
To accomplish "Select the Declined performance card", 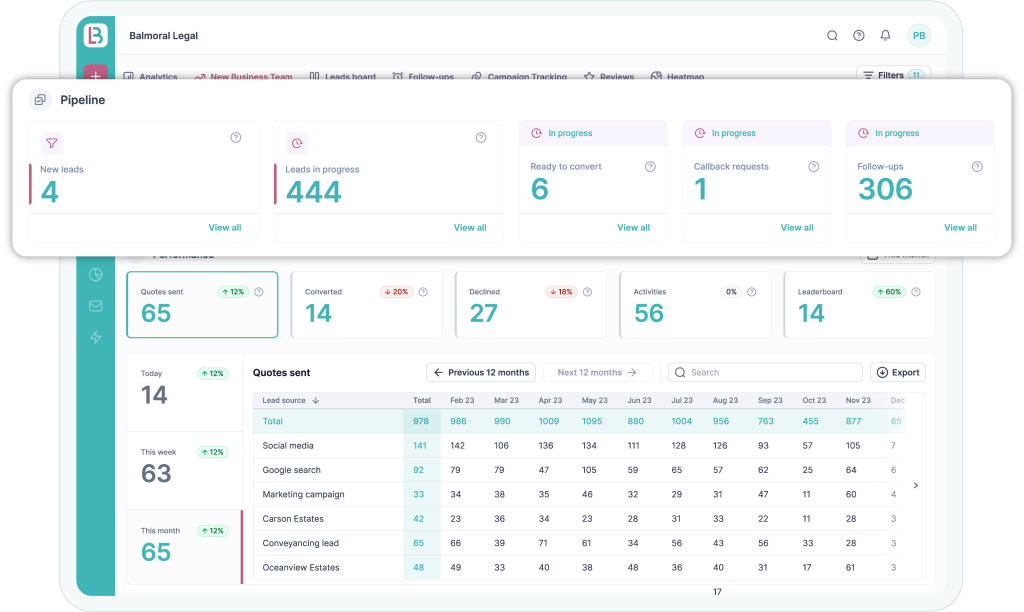I will [x=530, y=304].
